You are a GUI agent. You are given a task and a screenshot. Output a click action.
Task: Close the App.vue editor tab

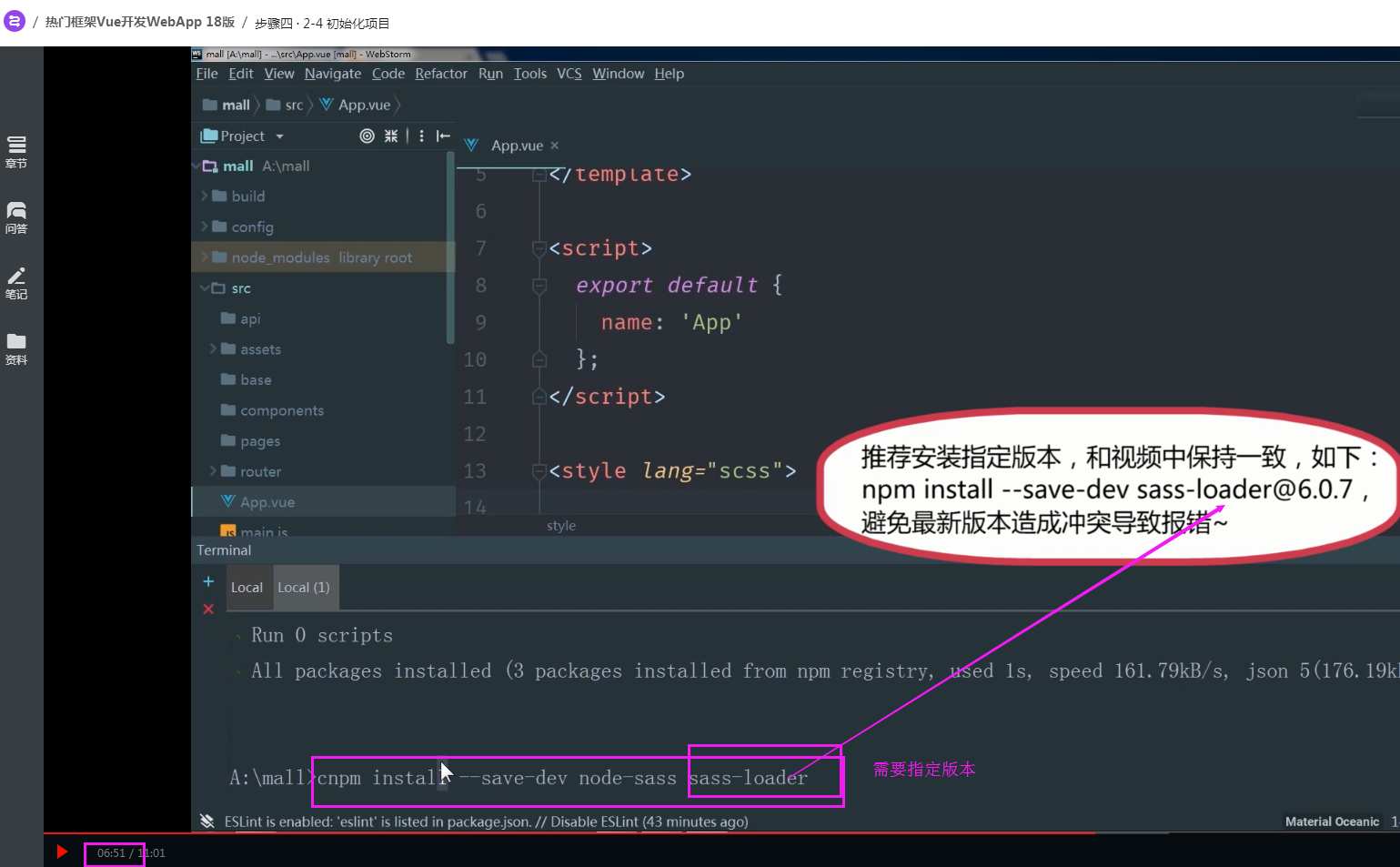coord(555,146)
